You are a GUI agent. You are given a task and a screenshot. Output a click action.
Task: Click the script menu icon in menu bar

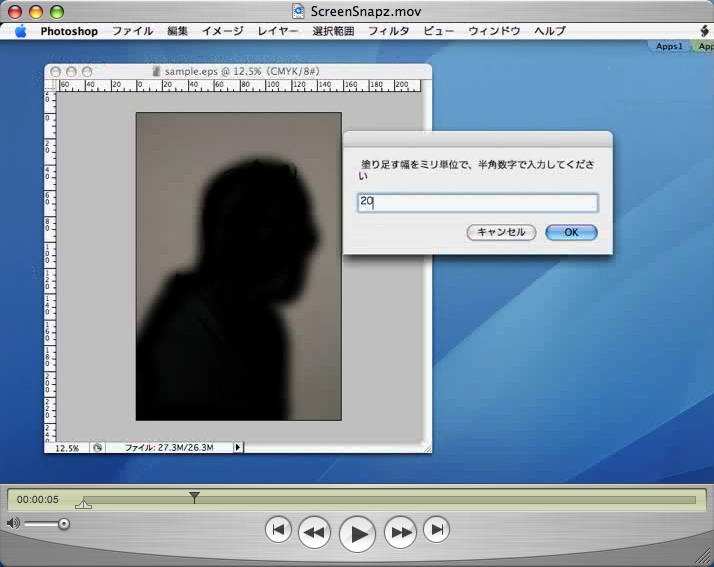[x=705, y=31]
